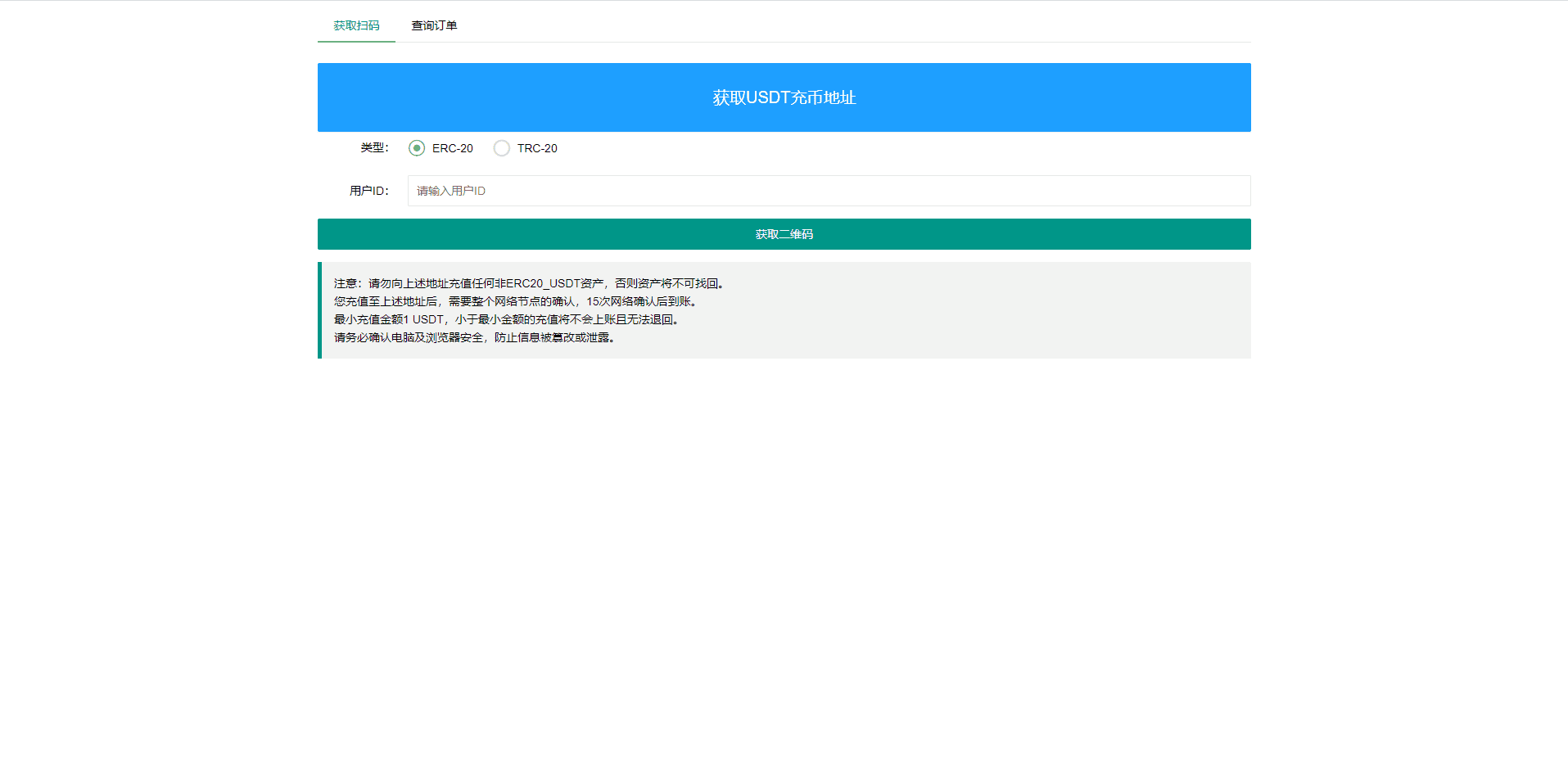
Task: Switch to the 获取扫码 tab
Action: pyautogui.click(x=356, y=25)
